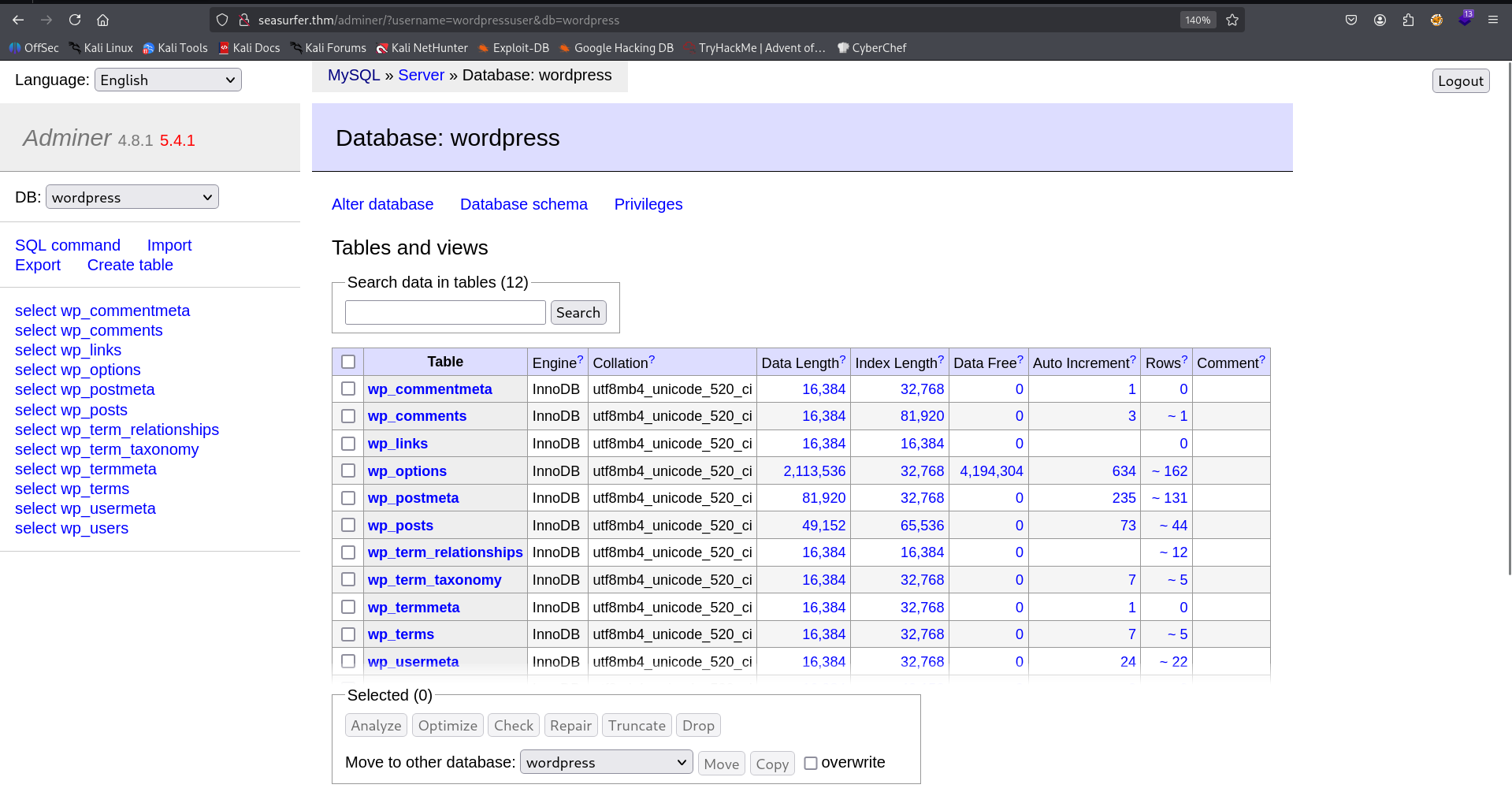Click the browser reload icon
The image size is (1512, 792).
click(75, 20)
